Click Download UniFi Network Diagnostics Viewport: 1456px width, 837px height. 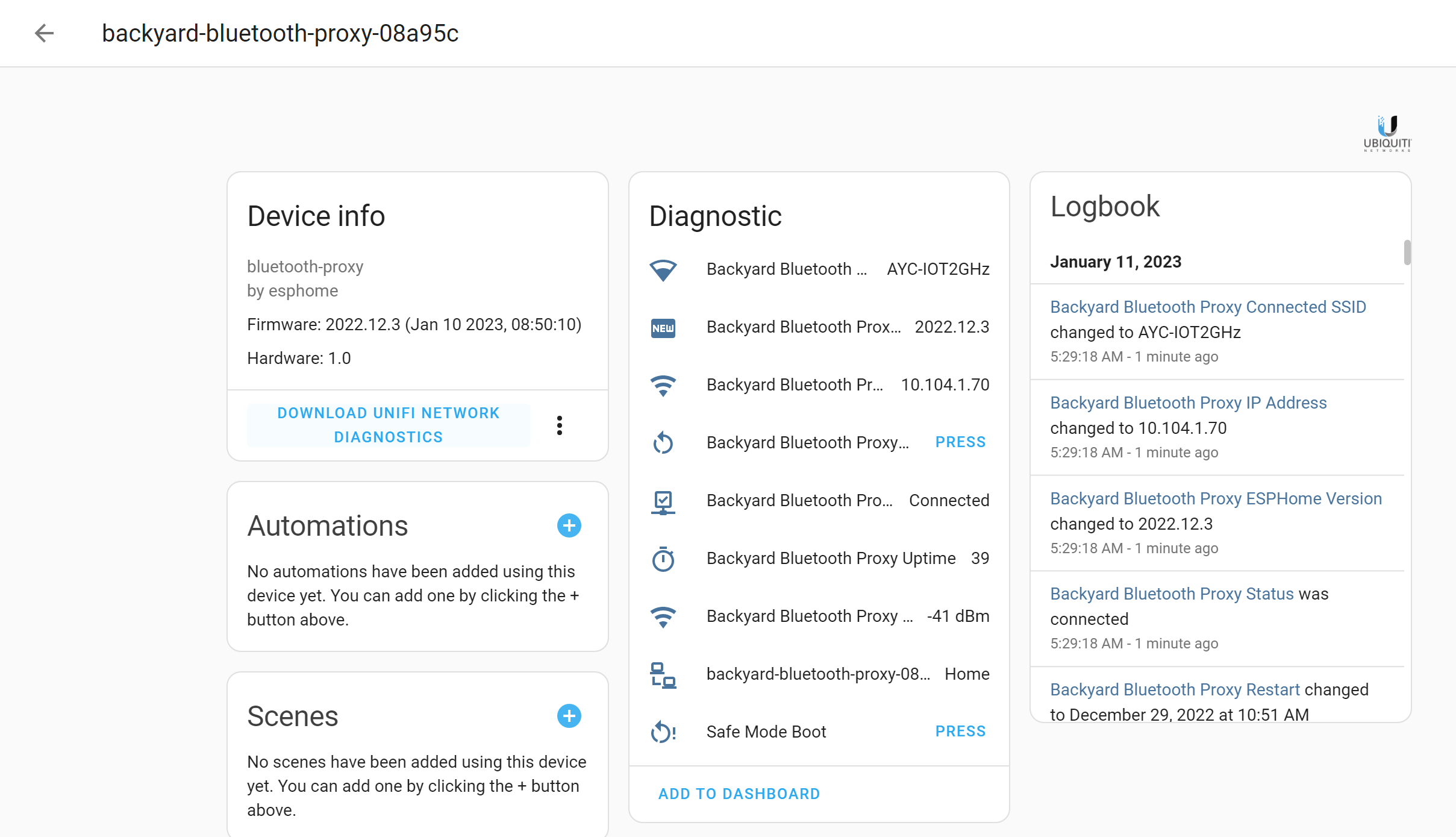(x=389, y=425)
